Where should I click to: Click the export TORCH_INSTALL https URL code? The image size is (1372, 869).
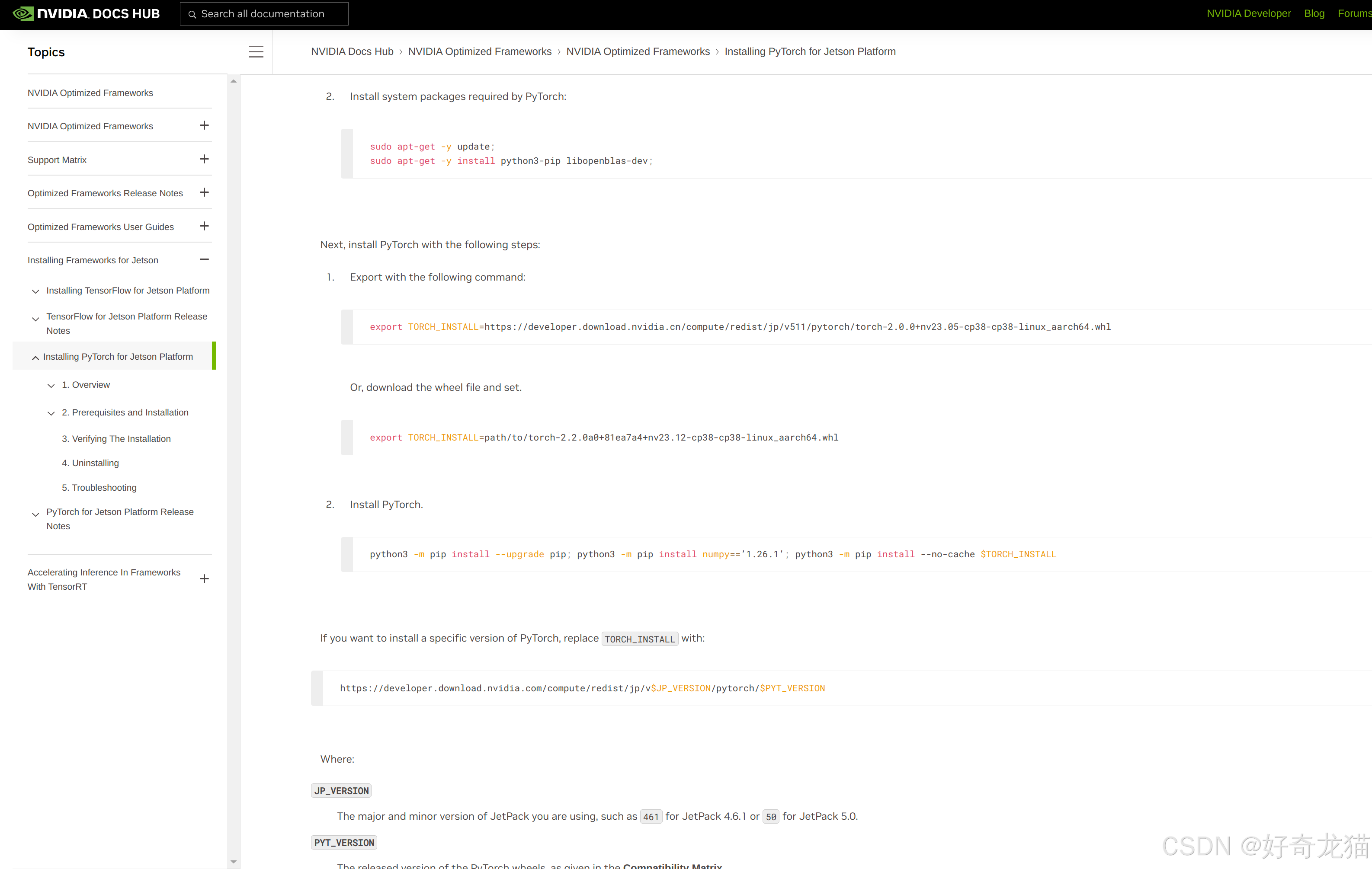(740, 327)
